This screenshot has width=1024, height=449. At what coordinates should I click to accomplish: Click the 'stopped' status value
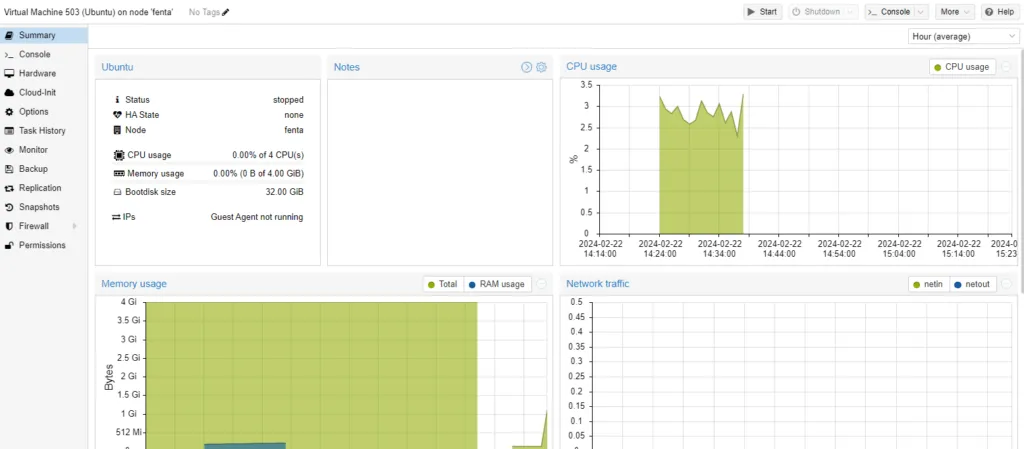(288, 100)
